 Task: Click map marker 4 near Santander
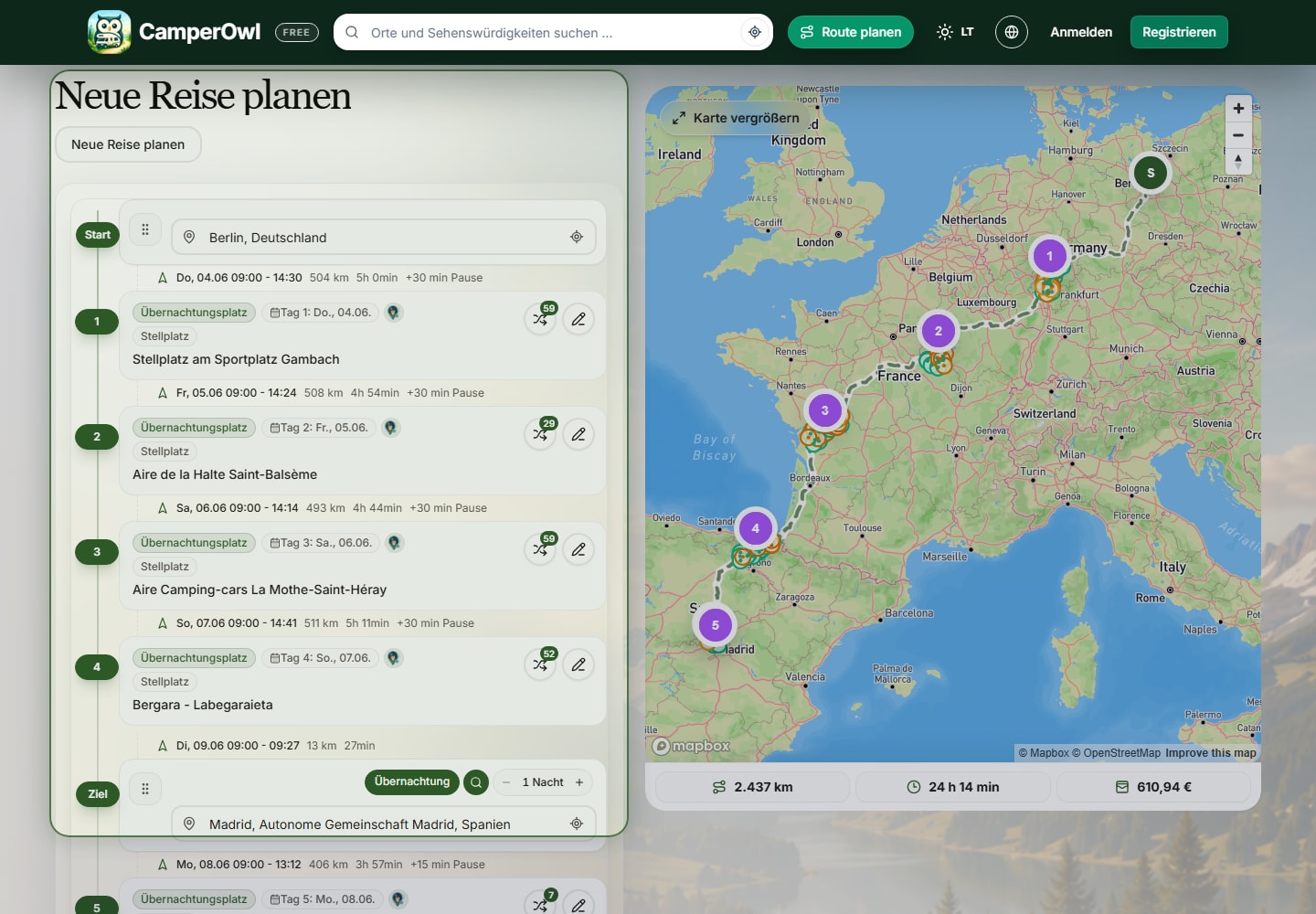(756, 528)
